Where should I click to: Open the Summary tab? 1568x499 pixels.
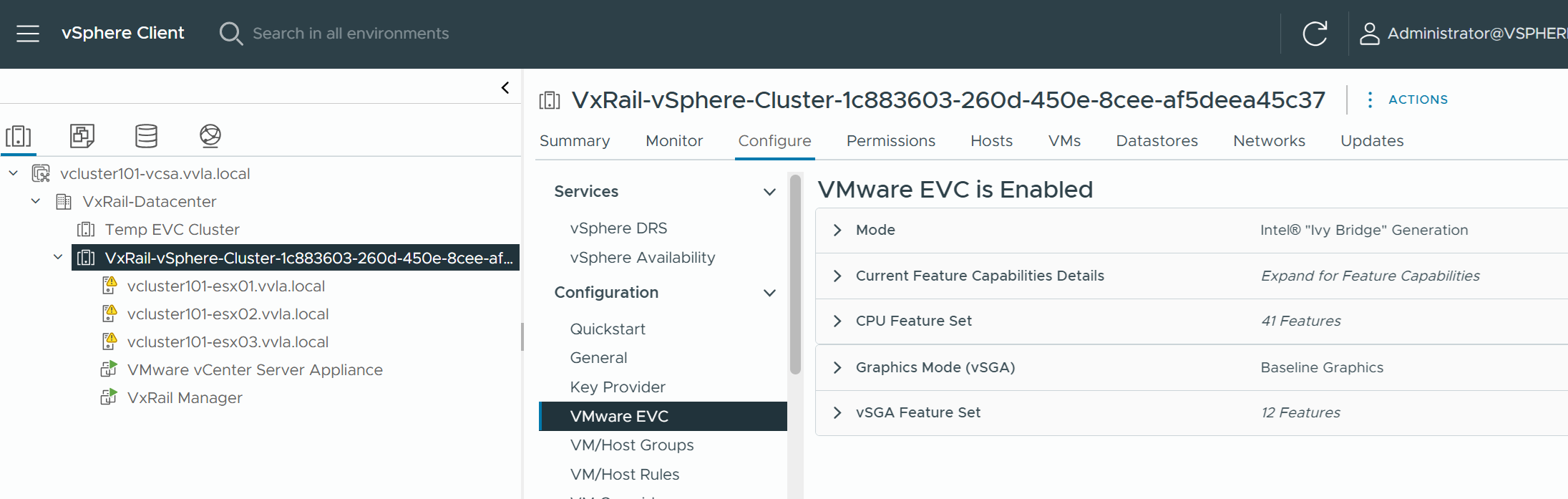(x=575, y=141)
